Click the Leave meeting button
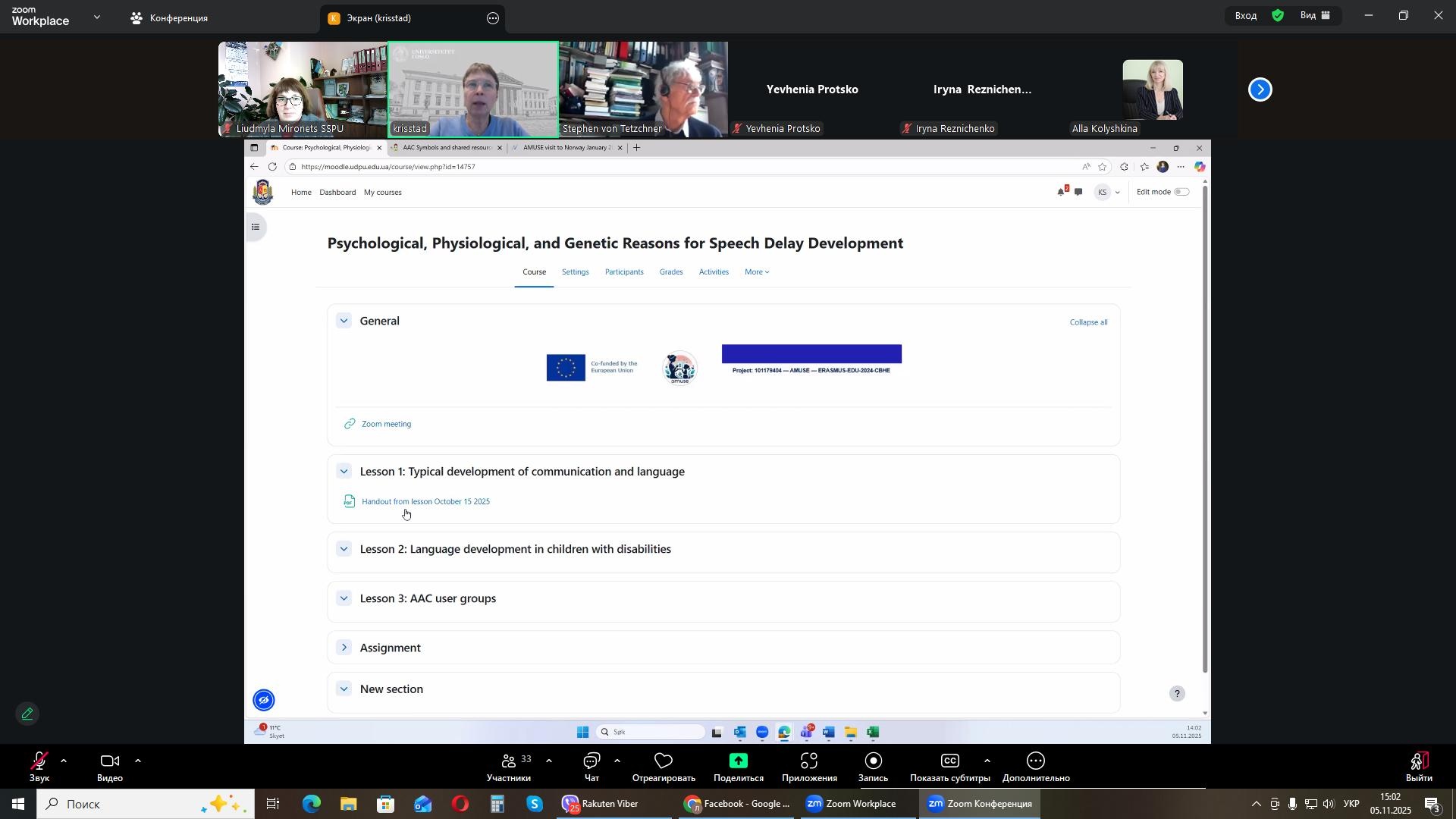 (x=1419, y=766)
